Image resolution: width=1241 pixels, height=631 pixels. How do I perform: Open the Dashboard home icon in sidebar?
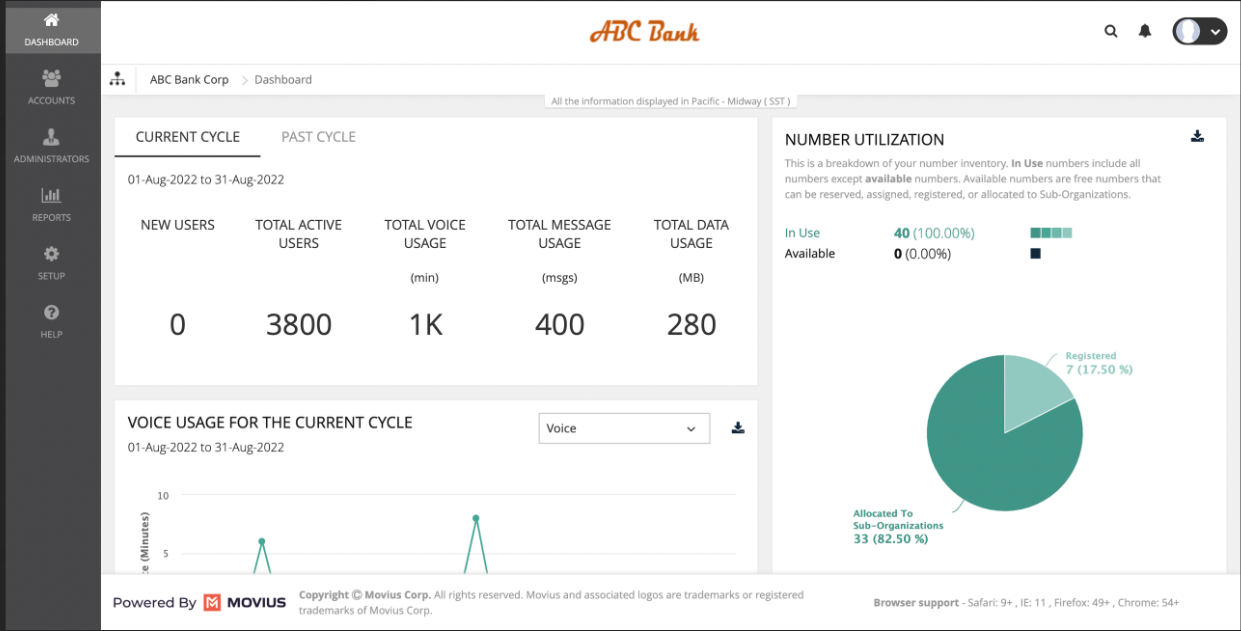coord(51,21)
